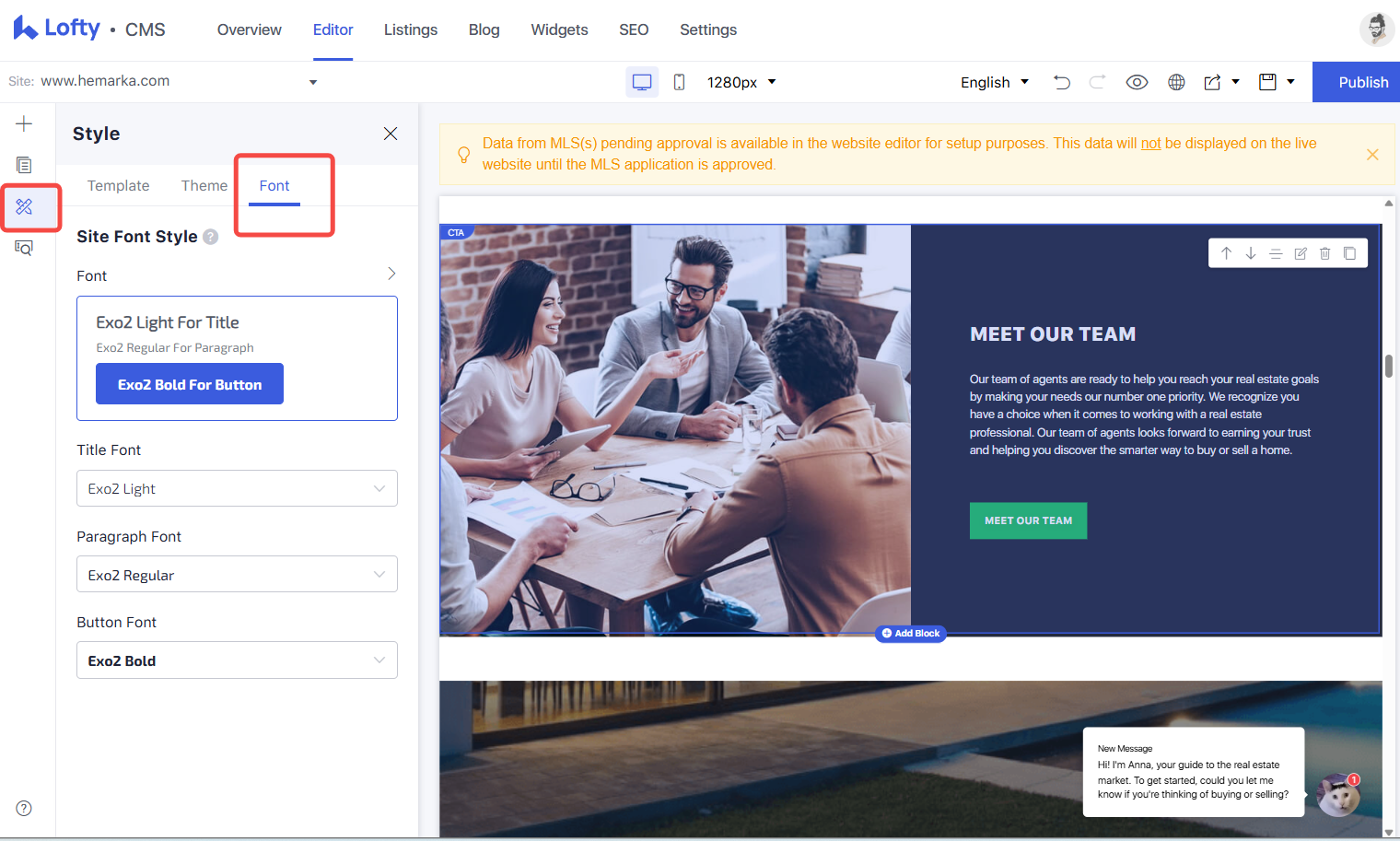Viewport: 1400px width, 841px height.
Task: Open the English language dropdown
Action: click(x=994, y=82)
